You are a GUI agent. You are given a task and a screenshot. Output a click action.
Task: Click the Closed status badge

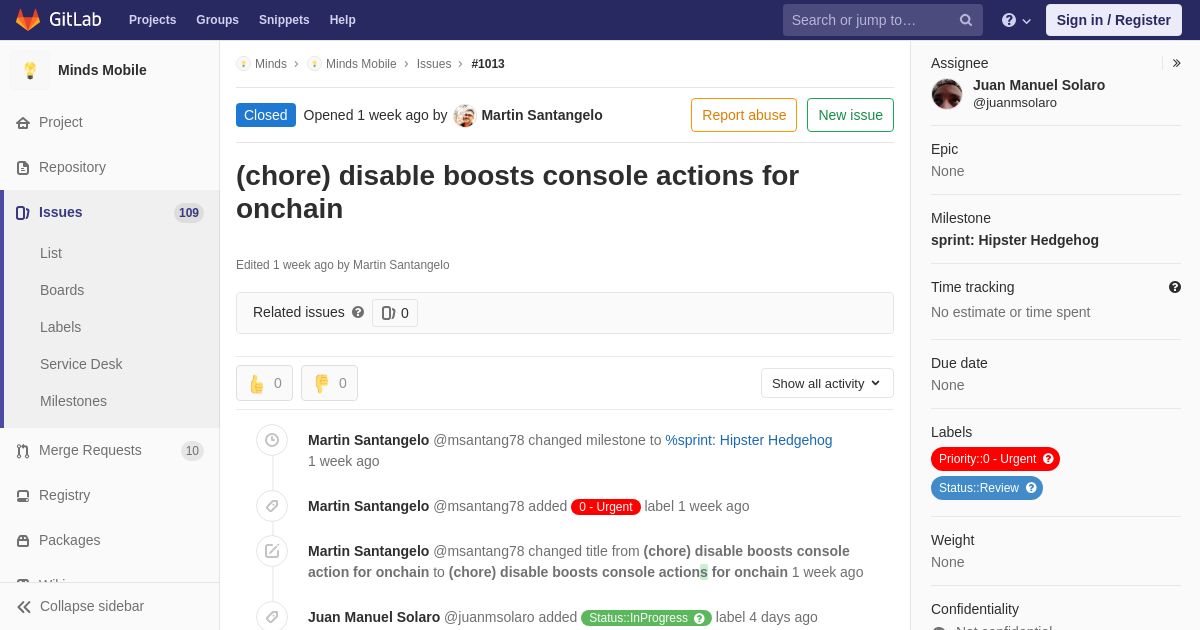(x=266, y=115)
